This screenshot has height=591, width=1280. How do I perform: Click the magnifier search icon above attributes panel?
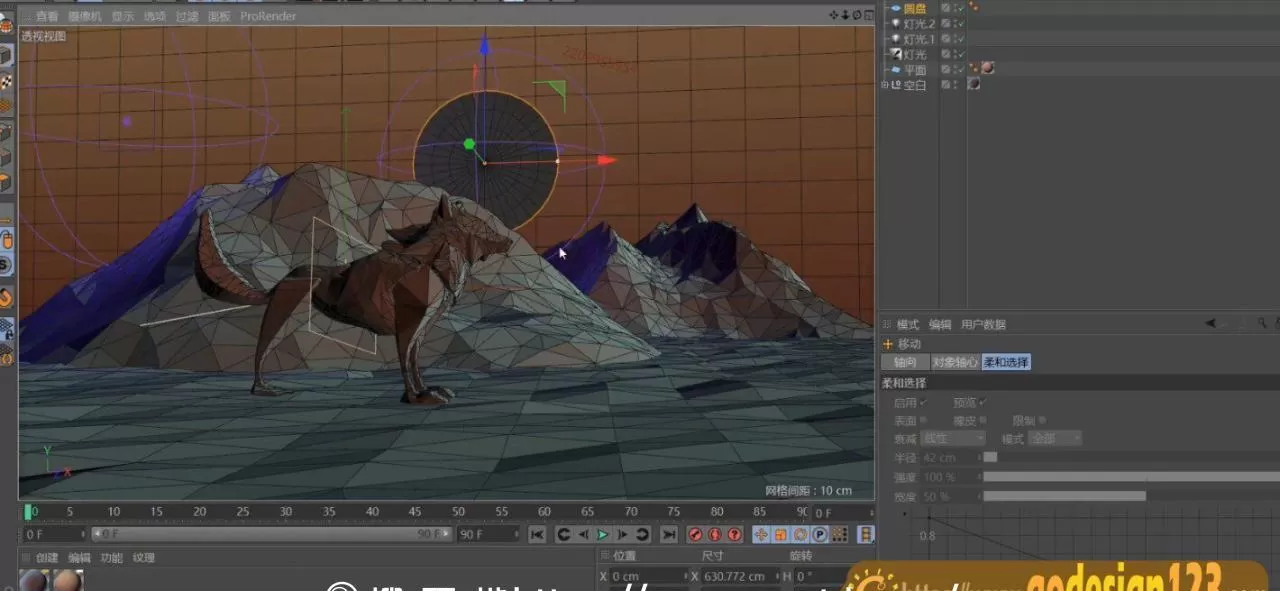pyautogui.click(x=1261, y=323)
